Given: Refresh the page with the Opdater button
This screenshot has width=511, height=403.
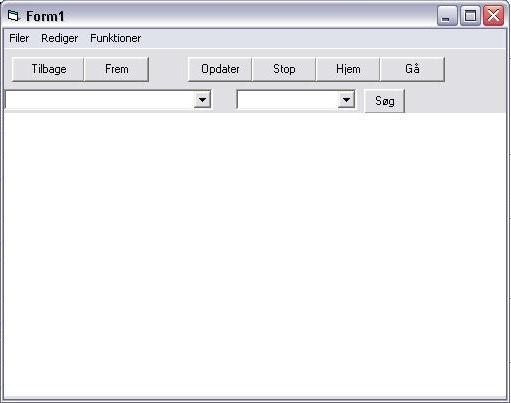Looking at the screenshot, I should [220, 69].
